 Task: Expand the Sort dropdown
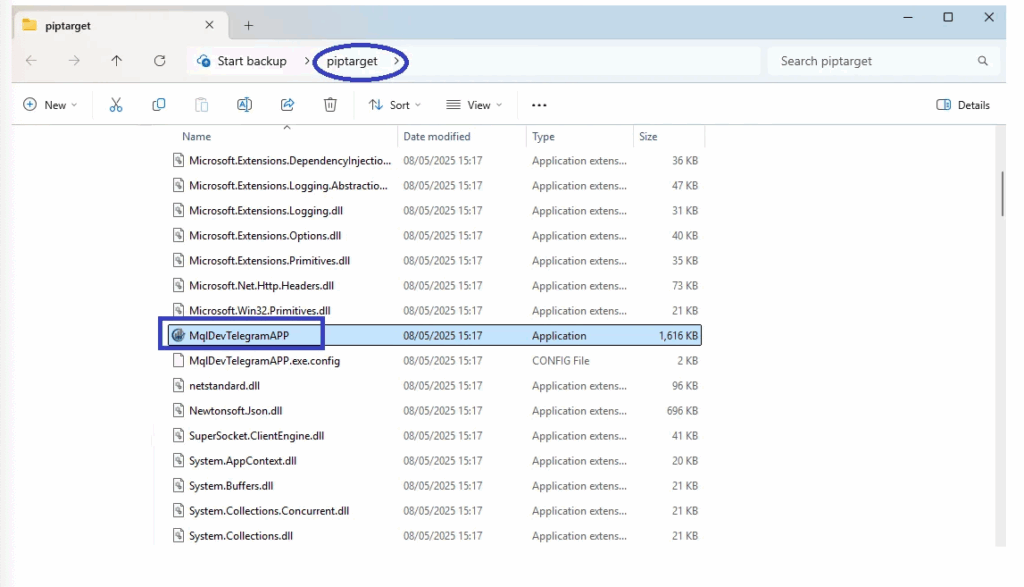click(x=395, y=105)
